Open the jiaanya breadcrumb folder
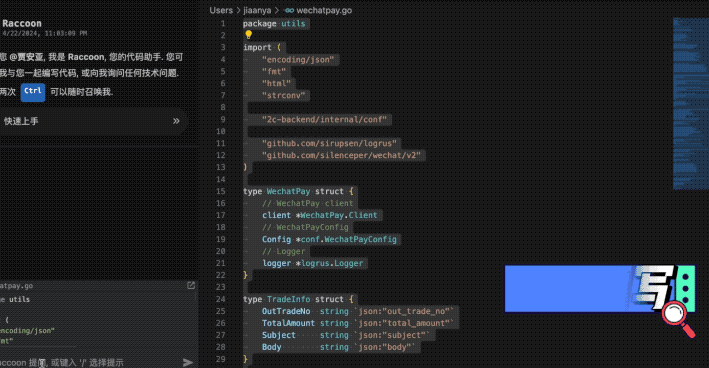The image size is (709, 368). pos(257,10)
